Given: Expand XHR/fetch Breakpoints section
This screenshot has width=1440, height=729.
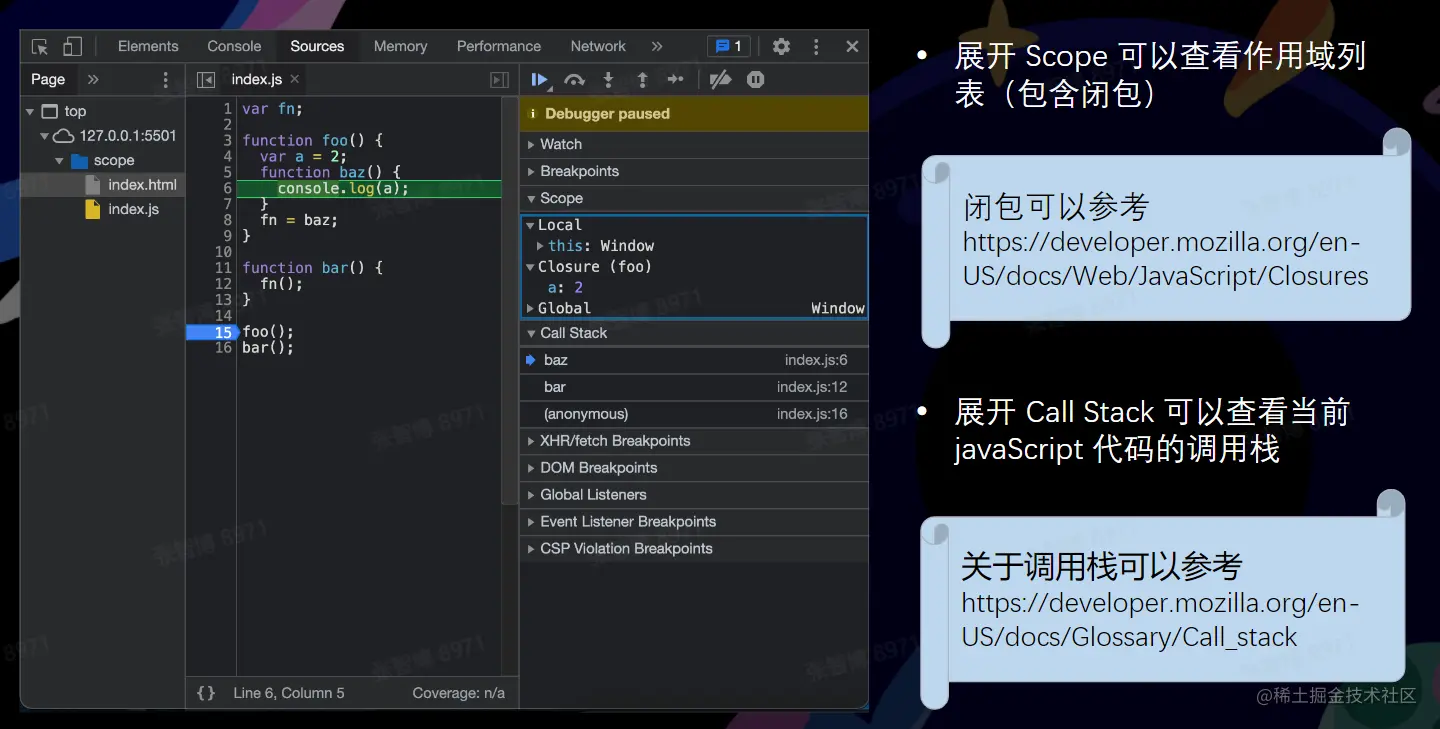Looking at the screenshot, I should 694,441.
